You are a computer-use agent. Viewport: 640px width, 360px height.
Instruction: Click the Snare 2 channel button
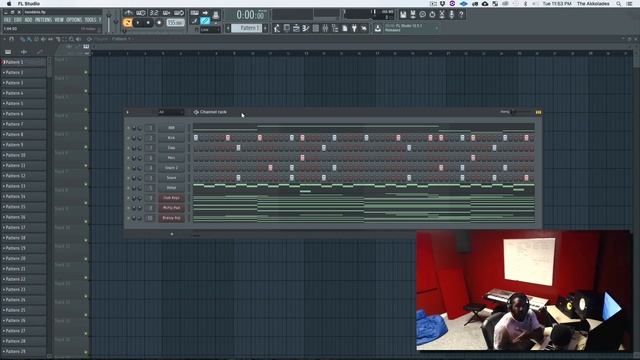coord(171,168)
